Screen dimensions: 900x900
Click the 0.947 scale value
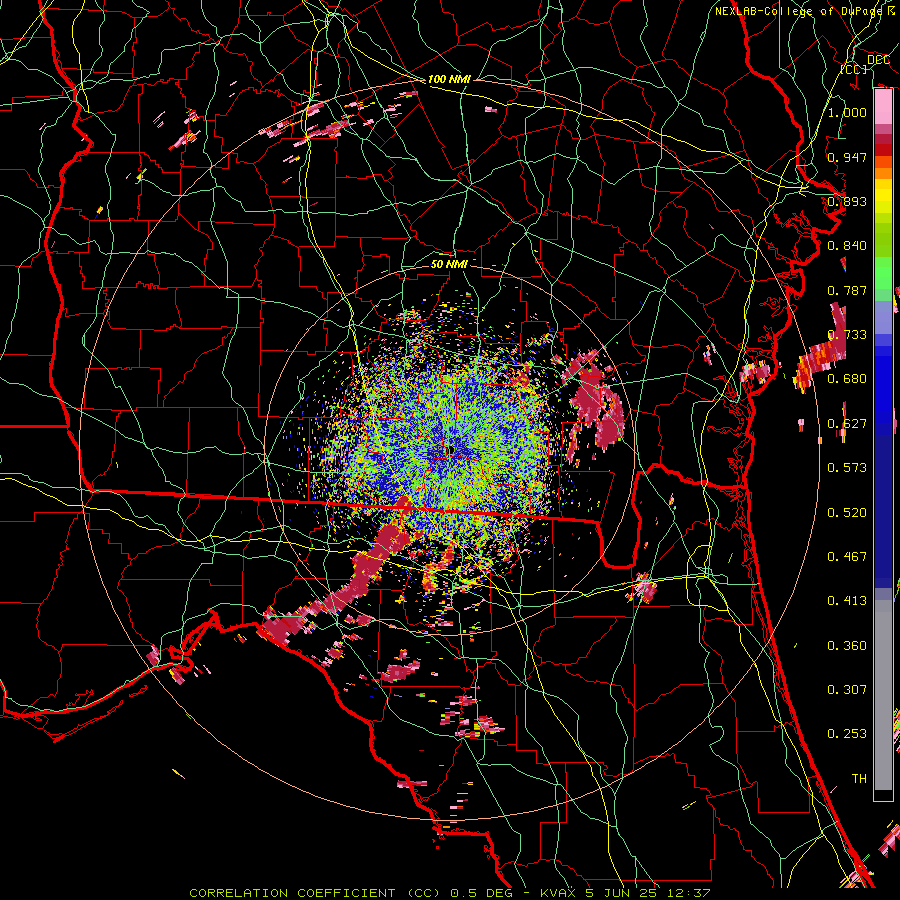pyautogui.click(x=847, y=157)
